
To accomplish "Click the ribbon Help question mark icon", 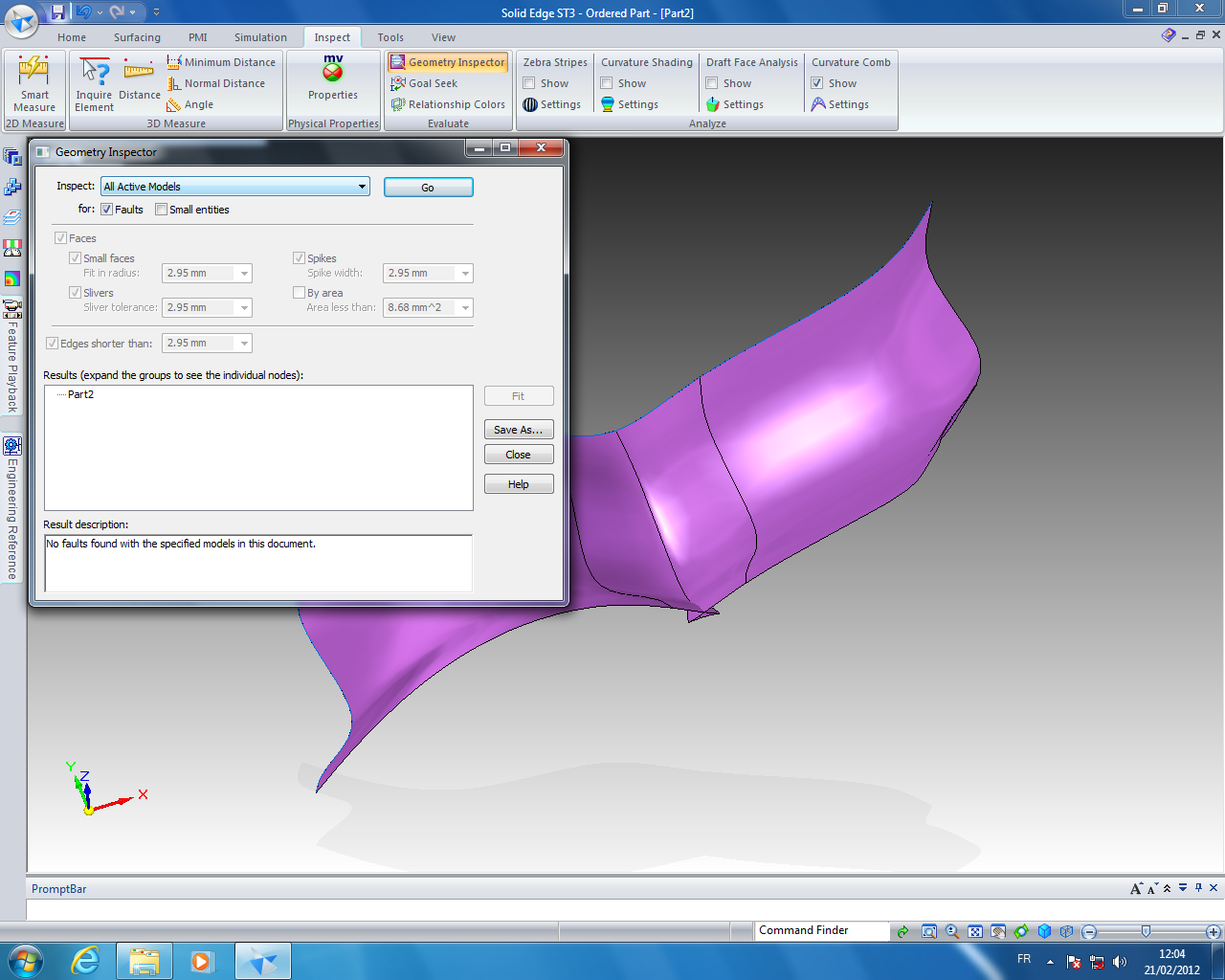I will (1169, 35).
